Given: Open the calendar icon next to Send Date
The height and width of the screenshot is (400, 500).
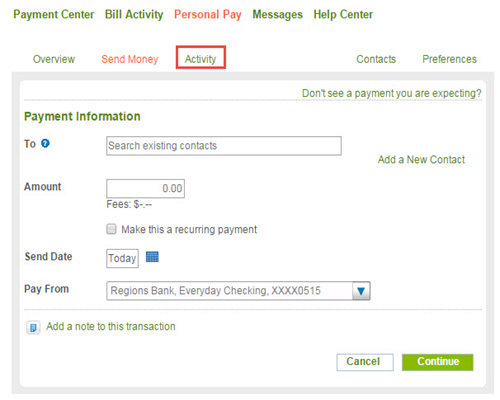Looking at the screenshot, I should tap(152, 257).
